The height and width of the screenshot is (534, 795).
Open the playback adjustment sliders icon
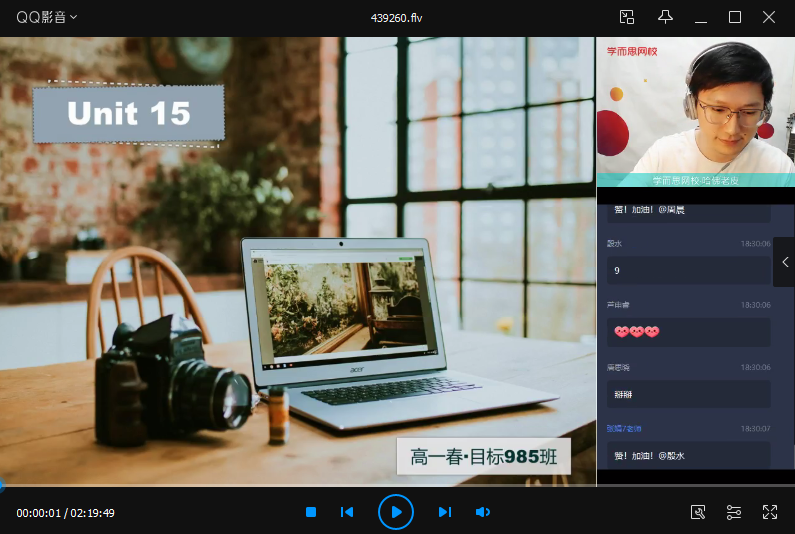(x=734, y=512)
